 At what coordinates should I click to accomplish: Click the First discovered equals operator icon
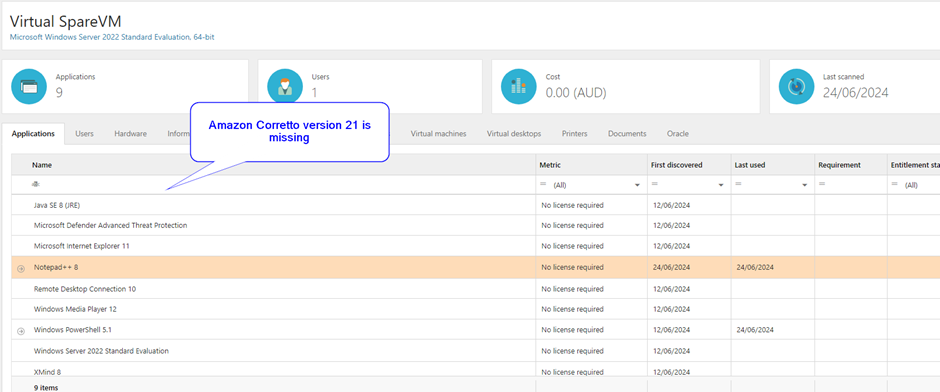point(655,185)
